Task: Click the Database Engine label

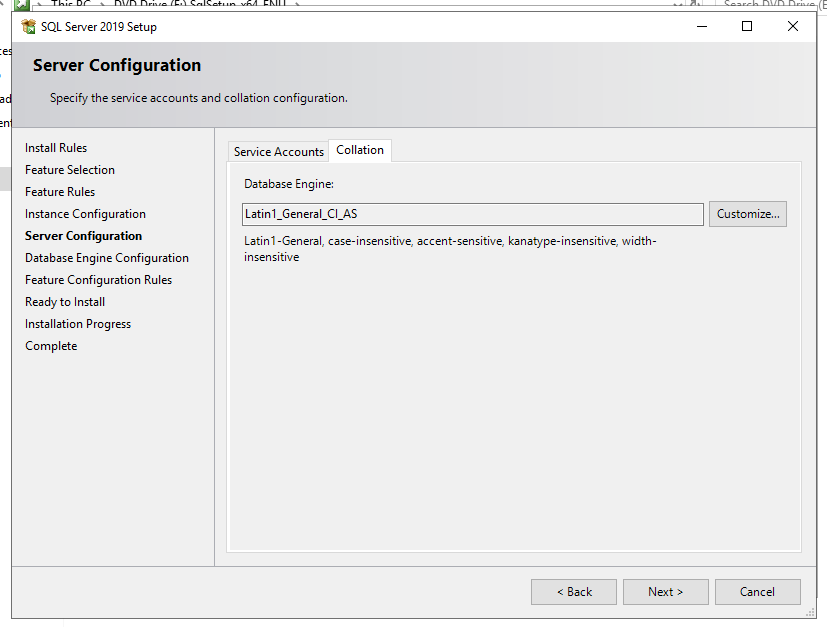Action: tap(289, 184)
